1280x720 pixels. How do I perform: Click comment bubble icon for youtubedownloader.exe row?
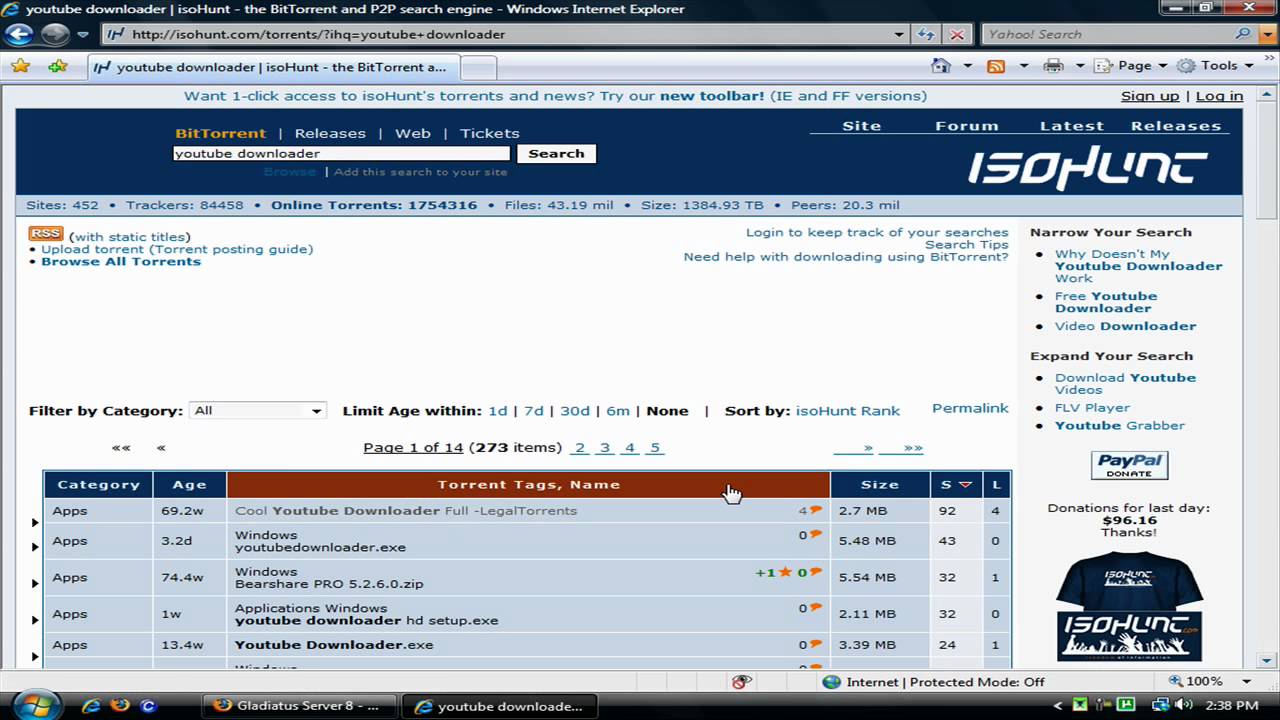(816, 535)
